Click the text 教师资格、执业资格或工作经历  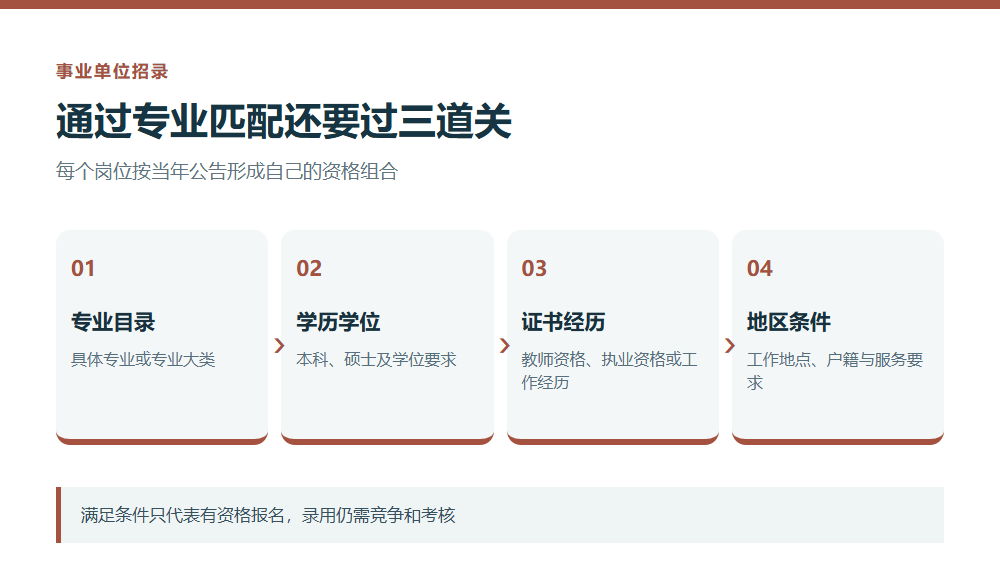(x=609, y=371)
